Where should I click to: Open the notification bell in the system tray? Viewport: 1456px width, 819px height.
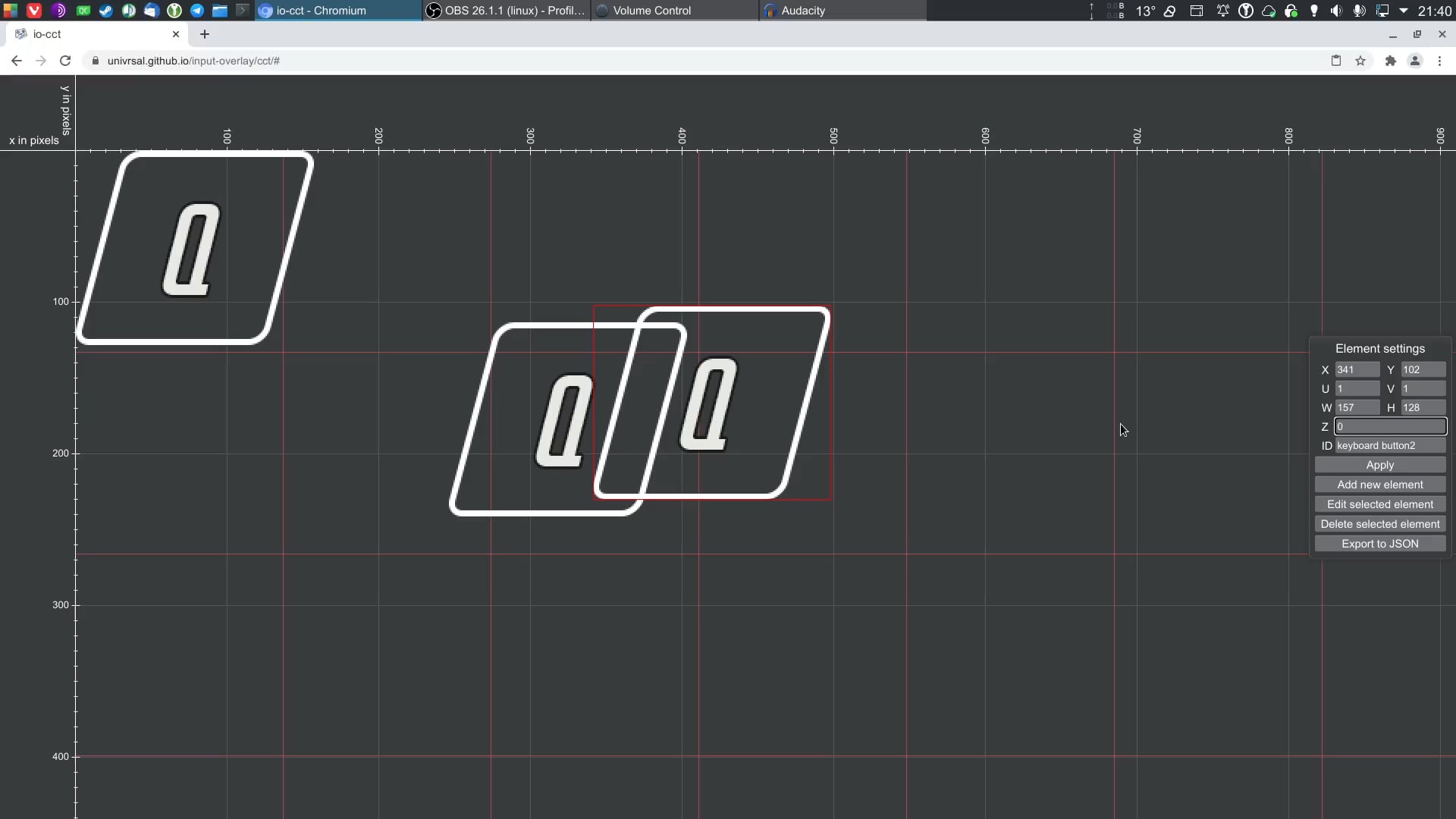pos(1223,11)
